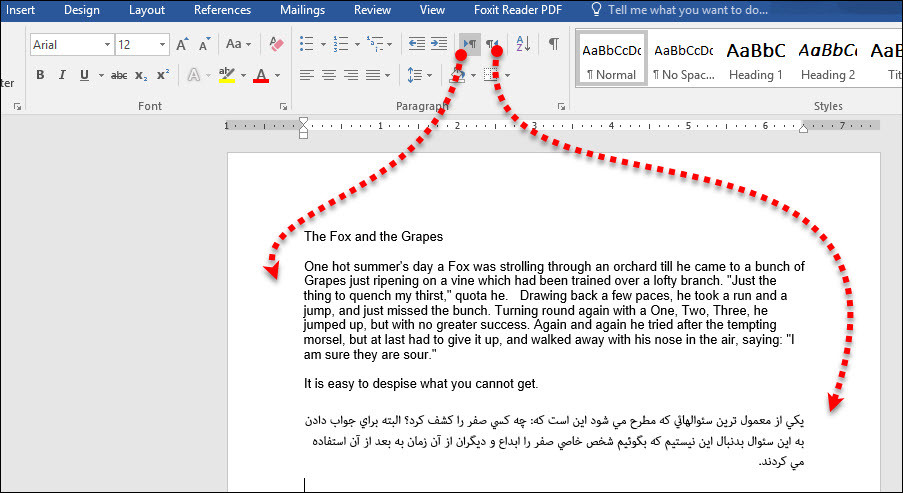Viewport: 903px width, 493px height.
Task: Toggle show paragraph marks
Action: pos(553,44)
